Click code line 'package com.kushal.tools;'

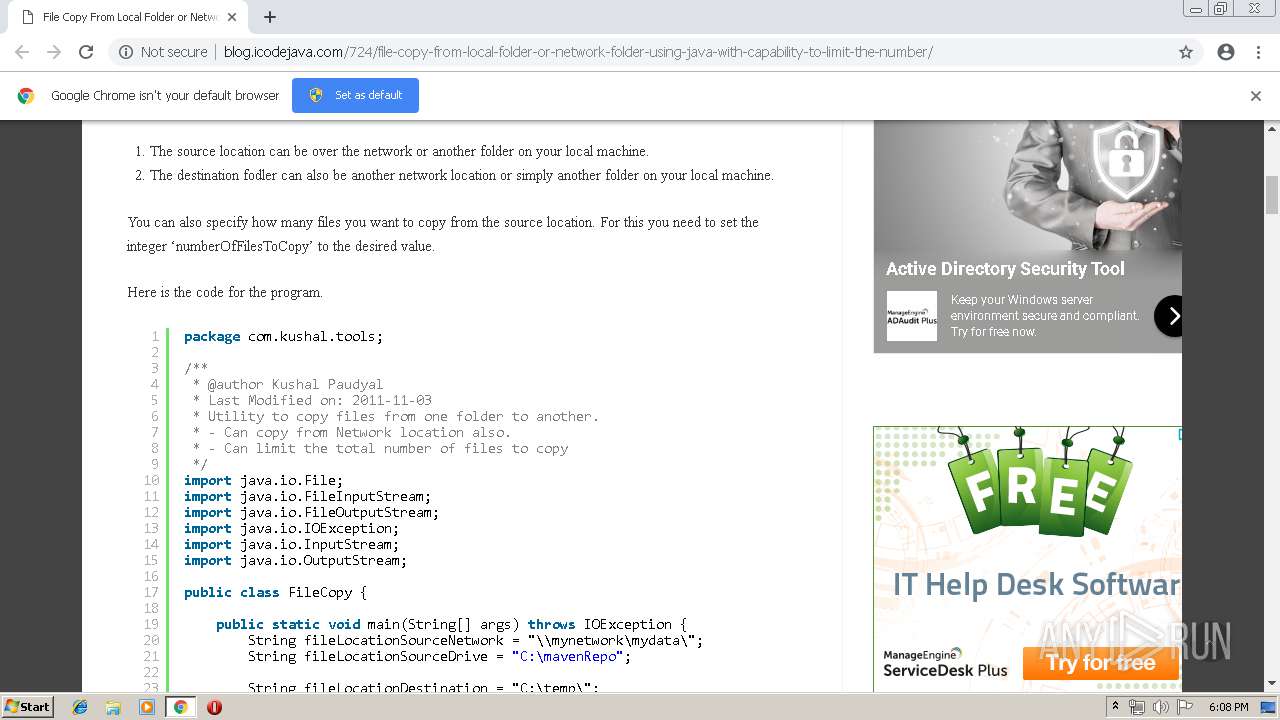tap(283, 337)
